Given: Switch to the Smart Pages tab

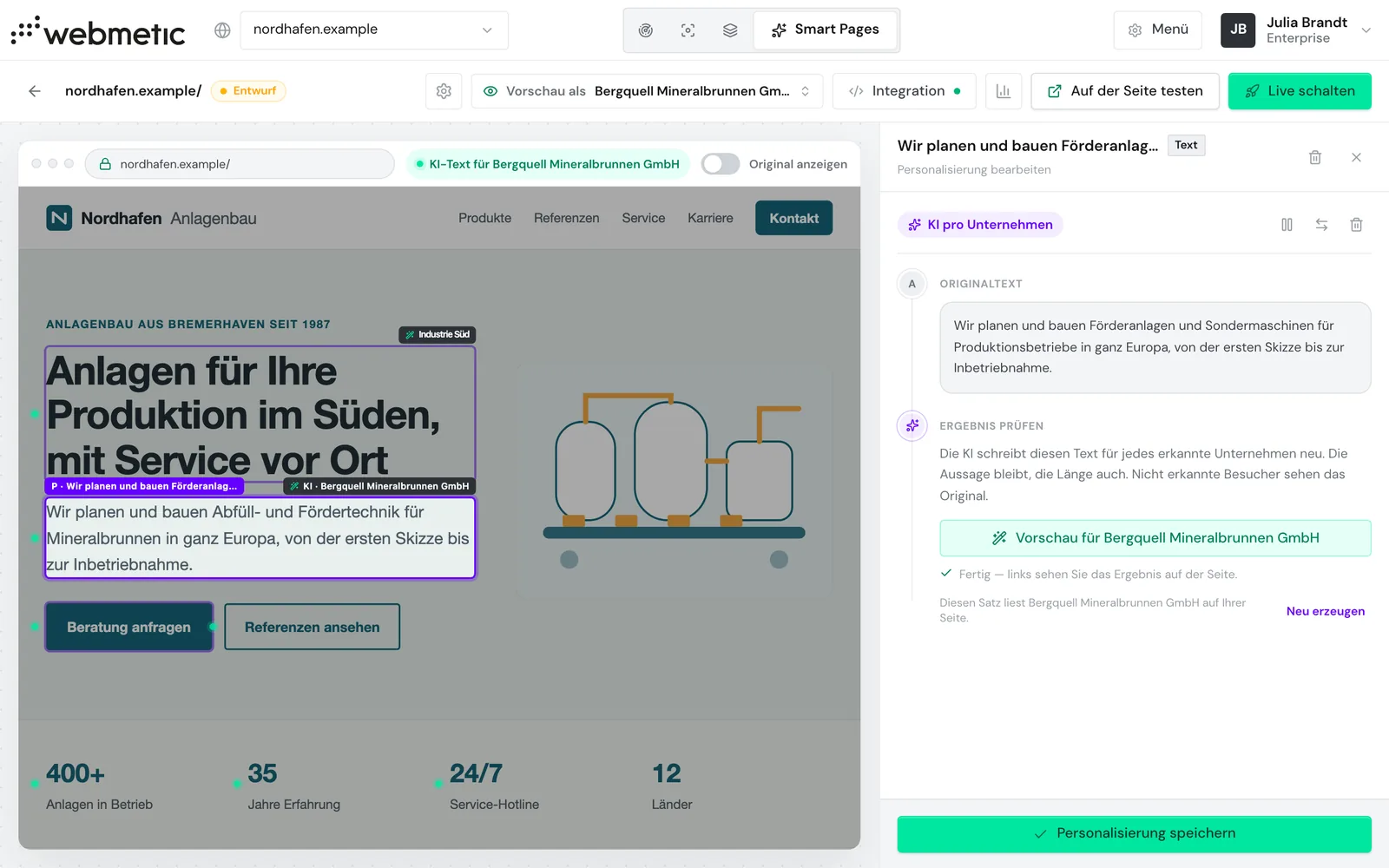Looking at the screenshot, I should (x=826, y=30).
